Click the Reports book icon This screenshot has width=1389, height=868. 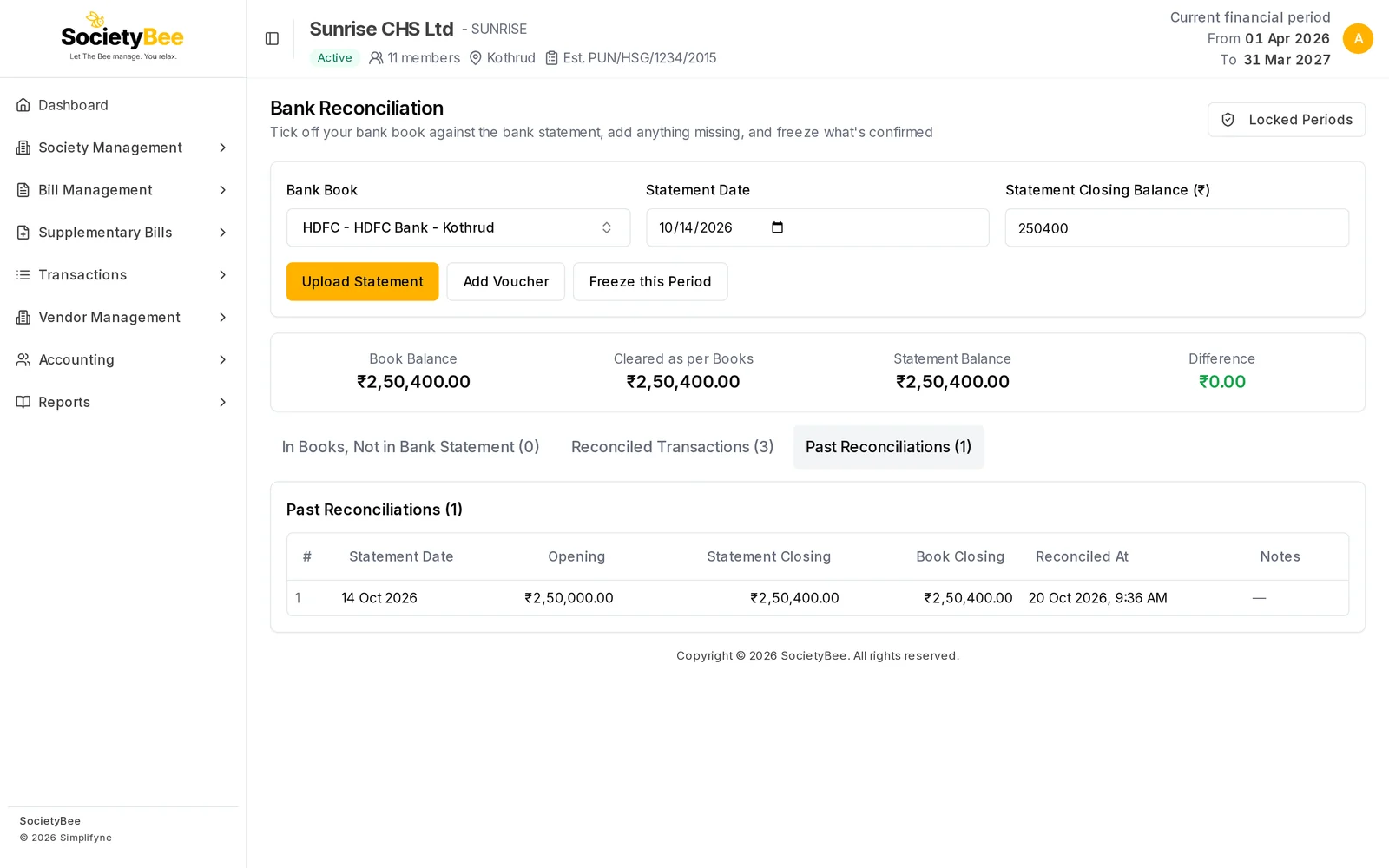tap(23, 402)
